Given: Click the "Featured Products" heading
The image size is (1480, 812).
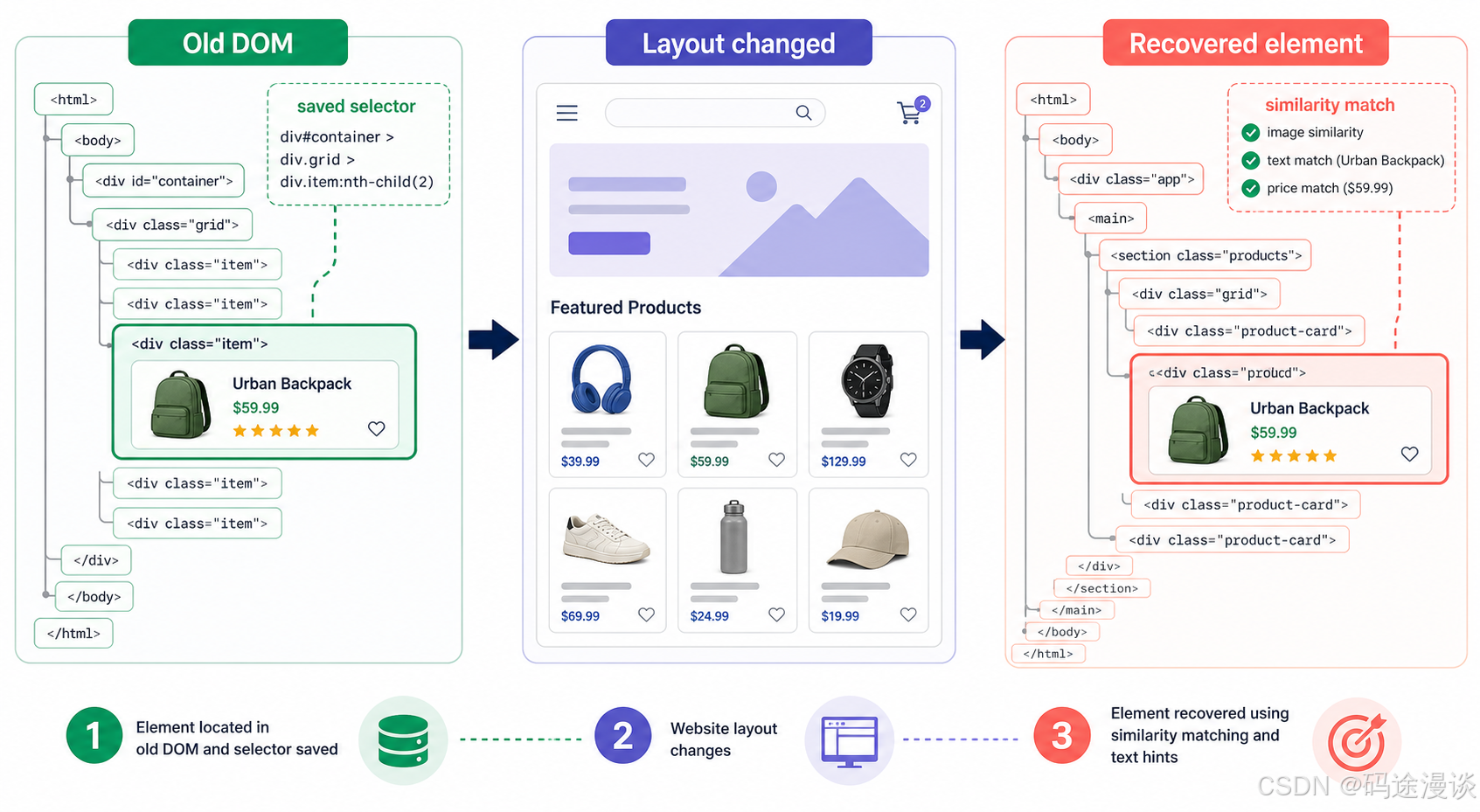Looking at the screenshot, I should coord(626,307).
